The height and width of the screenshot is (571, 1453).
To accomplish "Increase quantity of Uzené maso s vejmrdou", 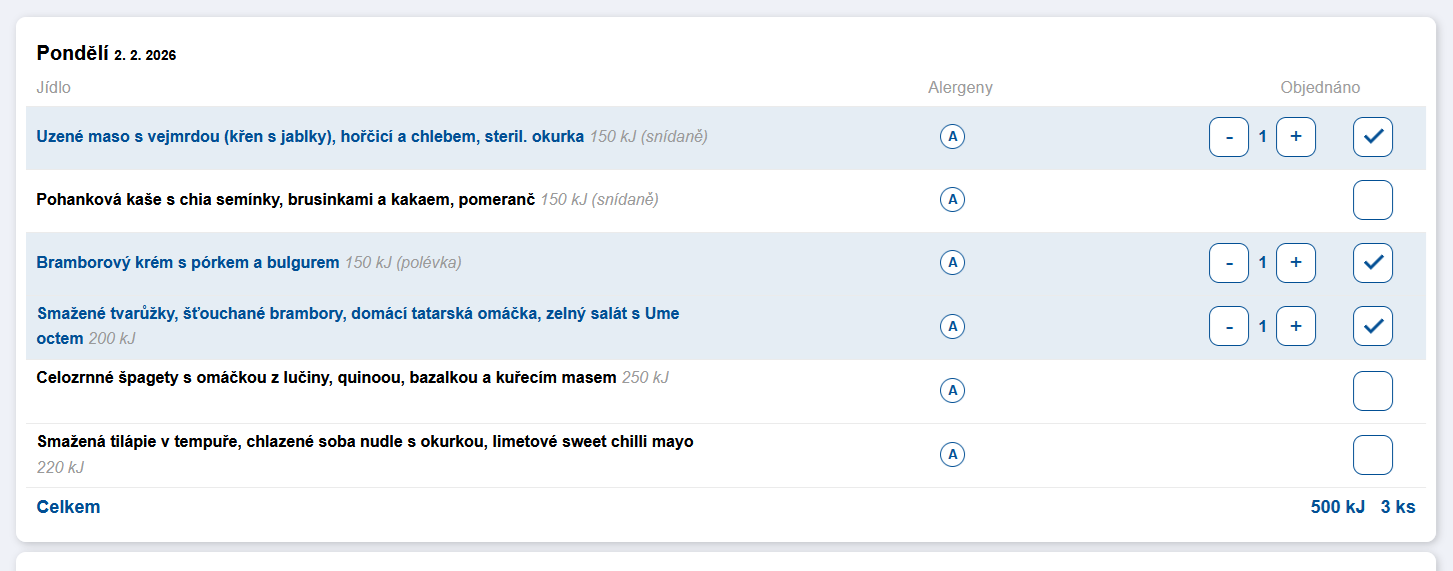I will [x=1295, y=137].
